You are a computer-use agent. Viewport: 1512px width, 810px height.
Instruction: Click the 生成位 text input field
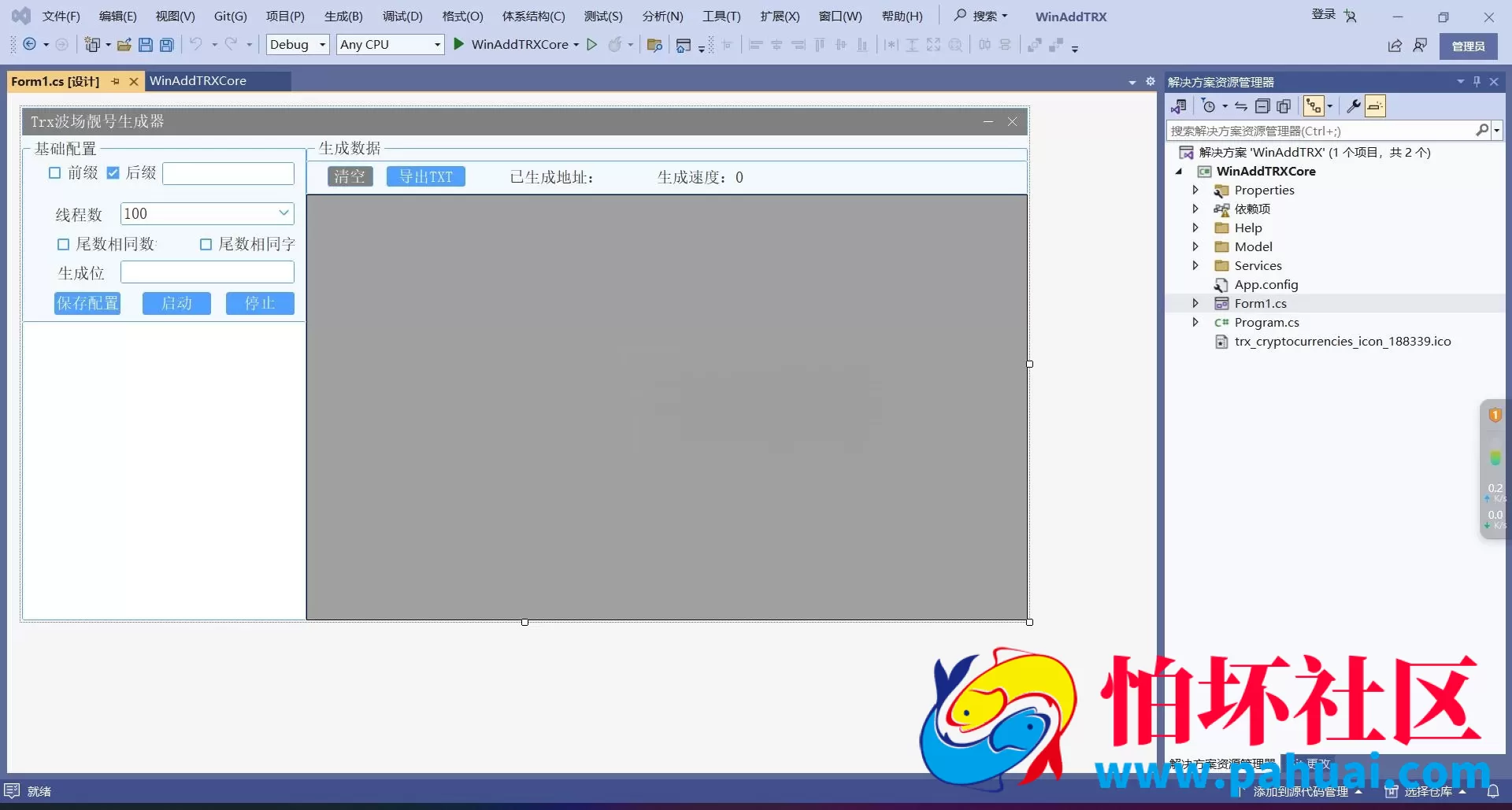click(207, 273)
